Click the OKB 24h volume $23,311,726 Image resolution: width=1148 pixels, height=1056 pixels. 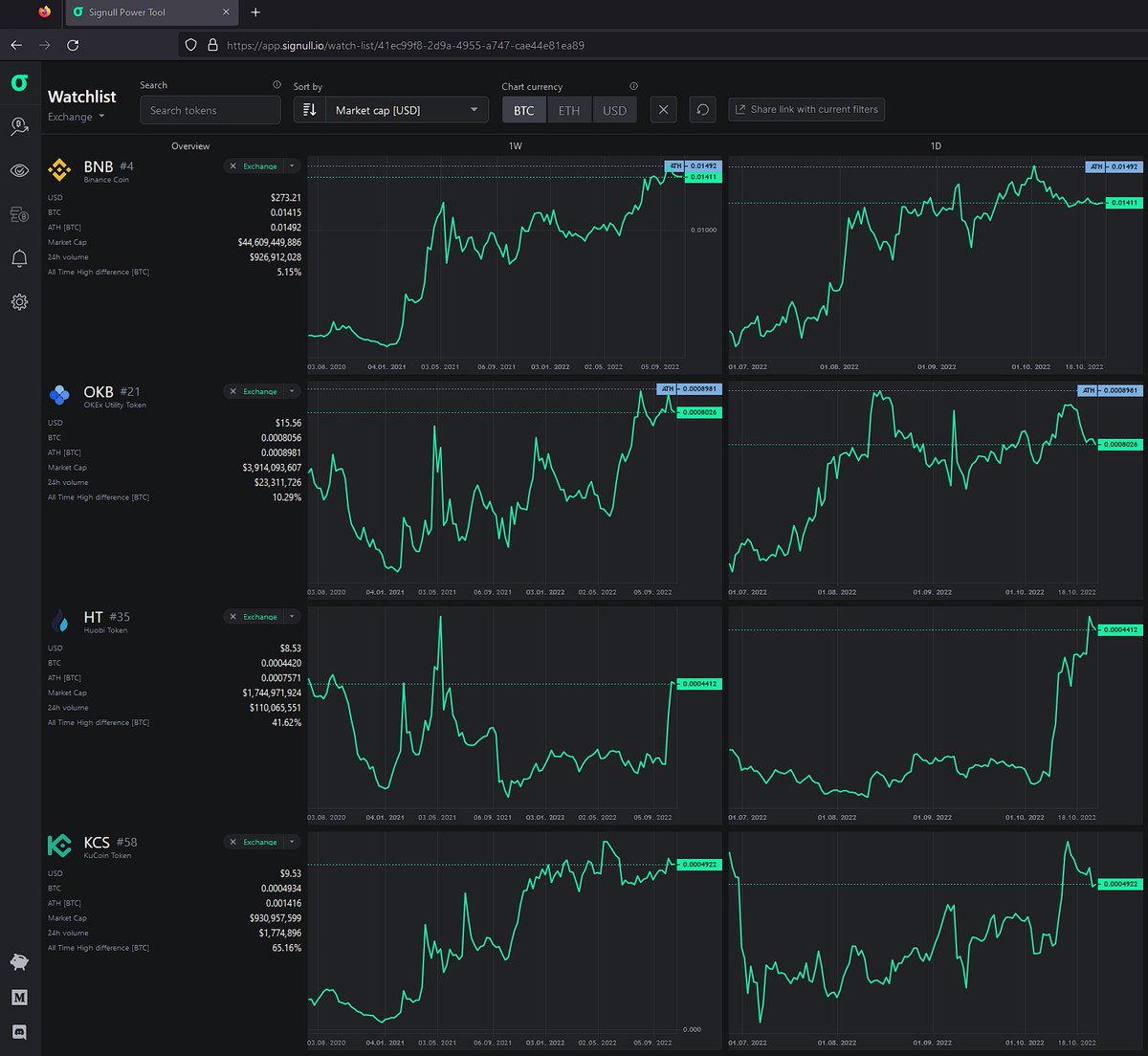pyautogui.click(x=278, y=483)
